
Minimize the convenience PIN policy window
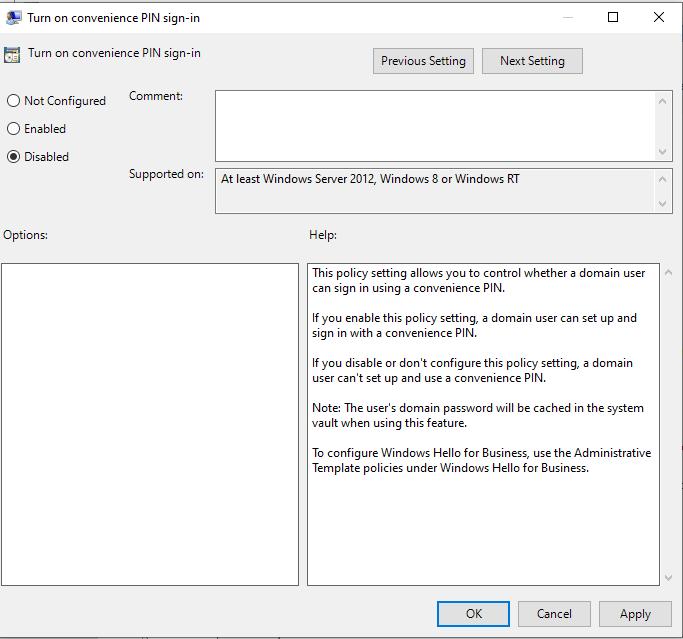[x=567, y=17]
